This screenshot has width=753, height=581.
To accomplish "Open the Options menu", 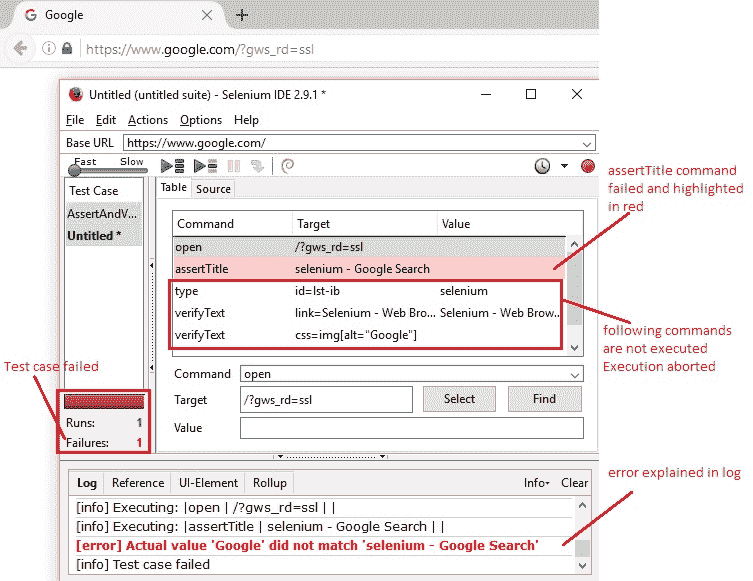I will (201, 120).
